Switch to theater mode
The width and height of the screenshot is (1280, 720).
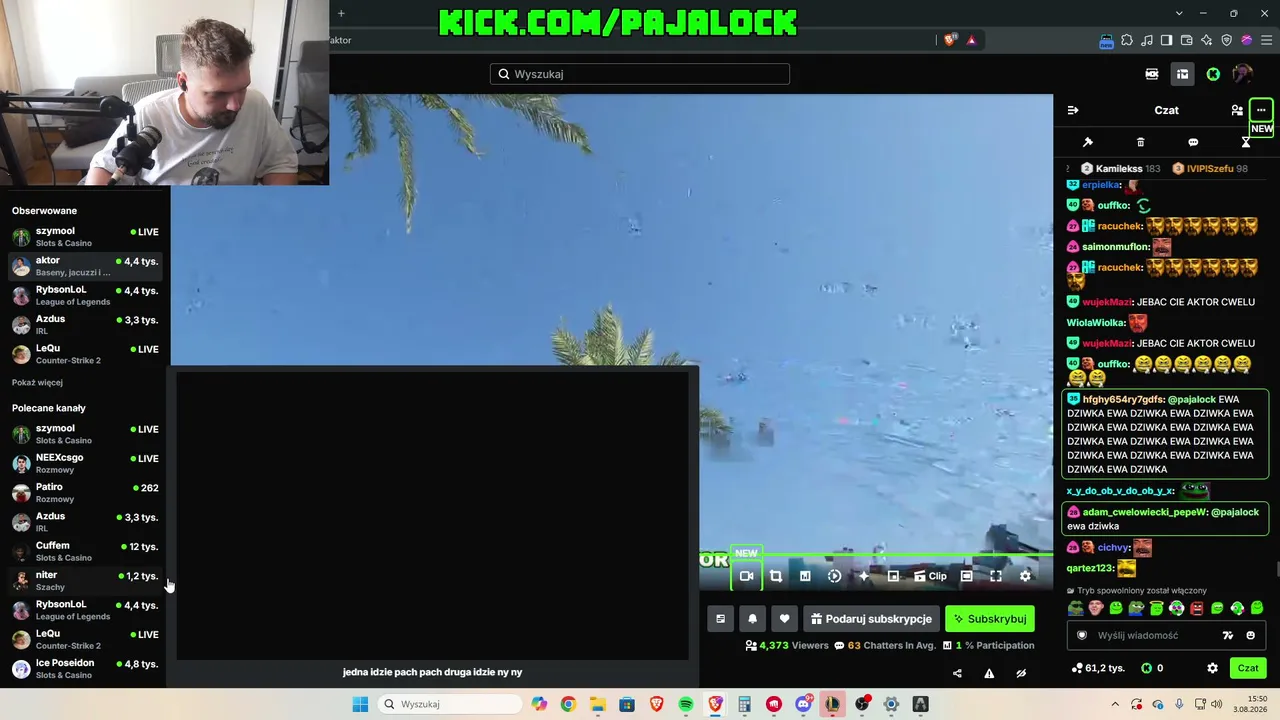(966, 576)
